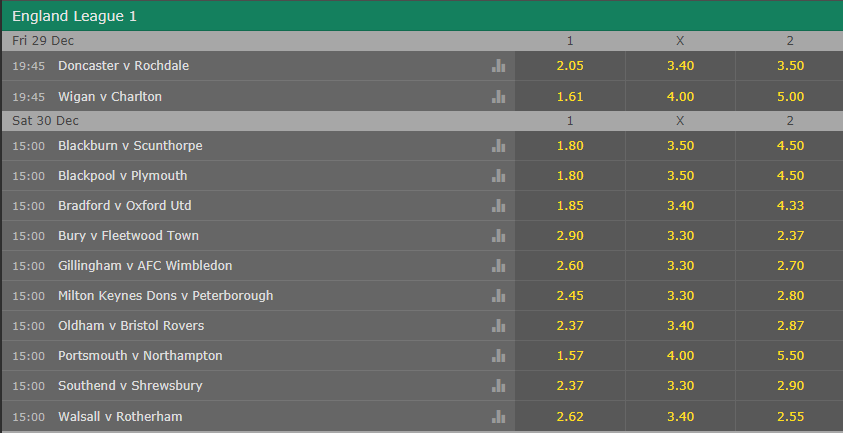Select Doncaster home win odds 2.05

coord(570,66)
